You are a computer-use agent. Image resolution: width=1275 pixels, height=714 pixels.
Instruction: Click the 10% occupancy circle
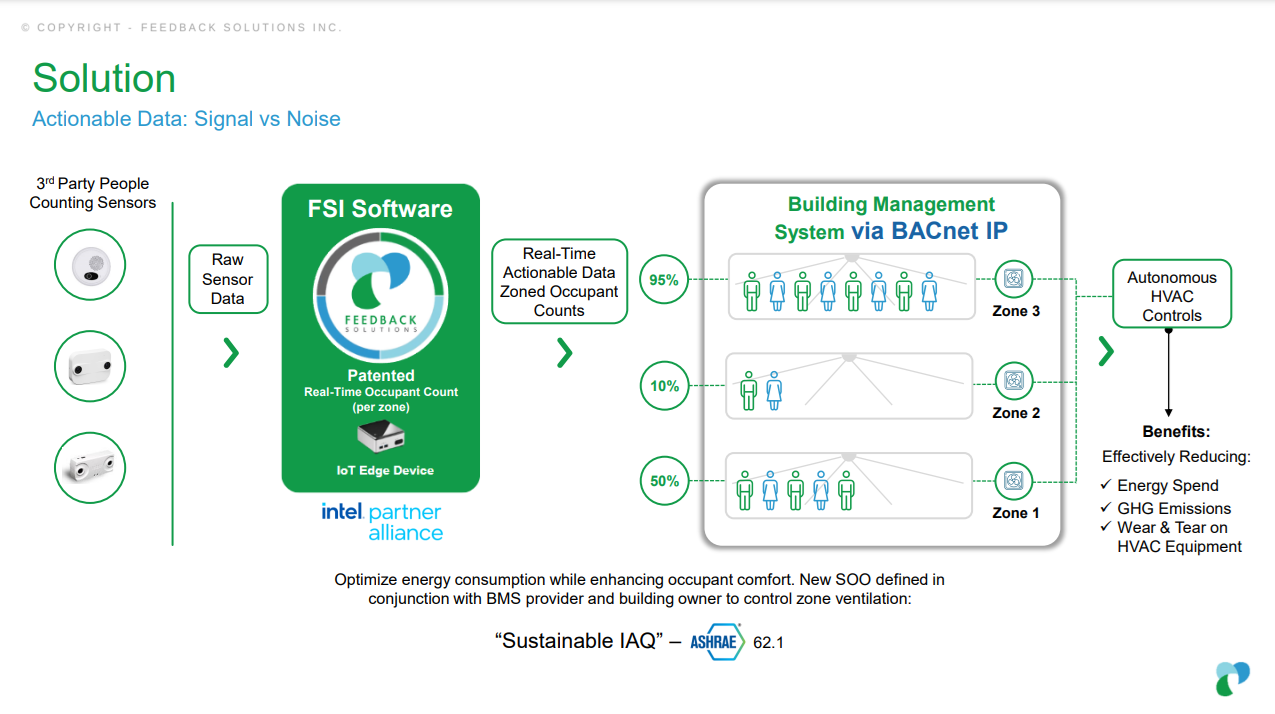[664, 386]
